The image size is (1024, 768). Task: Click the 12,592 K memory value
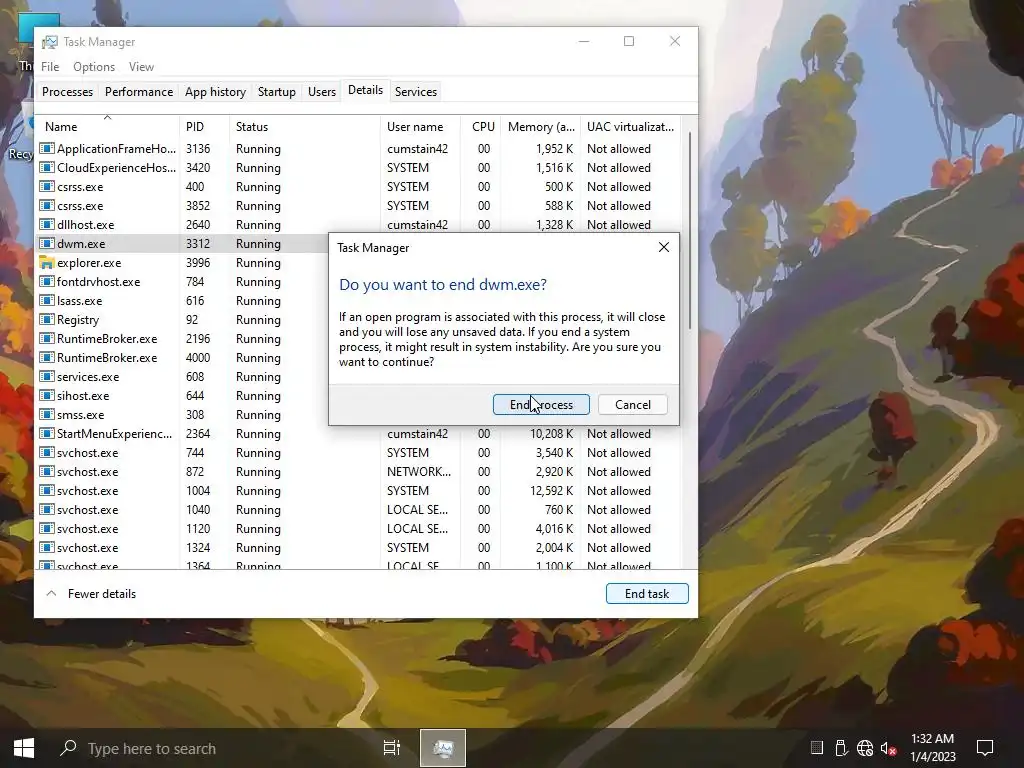pos(551,490)
